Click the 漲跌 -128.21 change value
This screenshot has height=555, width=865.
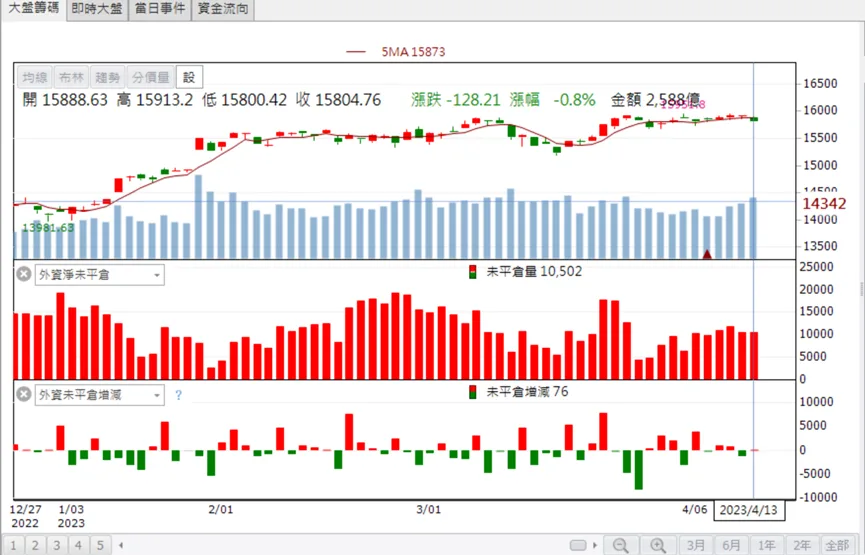tap(456, 100)
